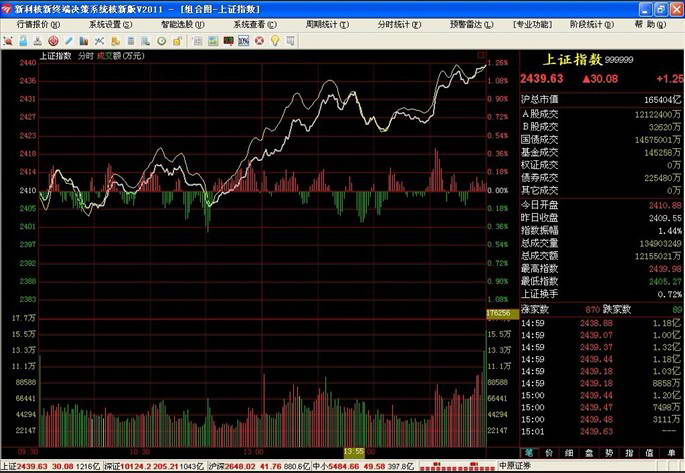Click the 国债成交 row
The width and height of the screenshot is (685, 473).
pos(601,140)
